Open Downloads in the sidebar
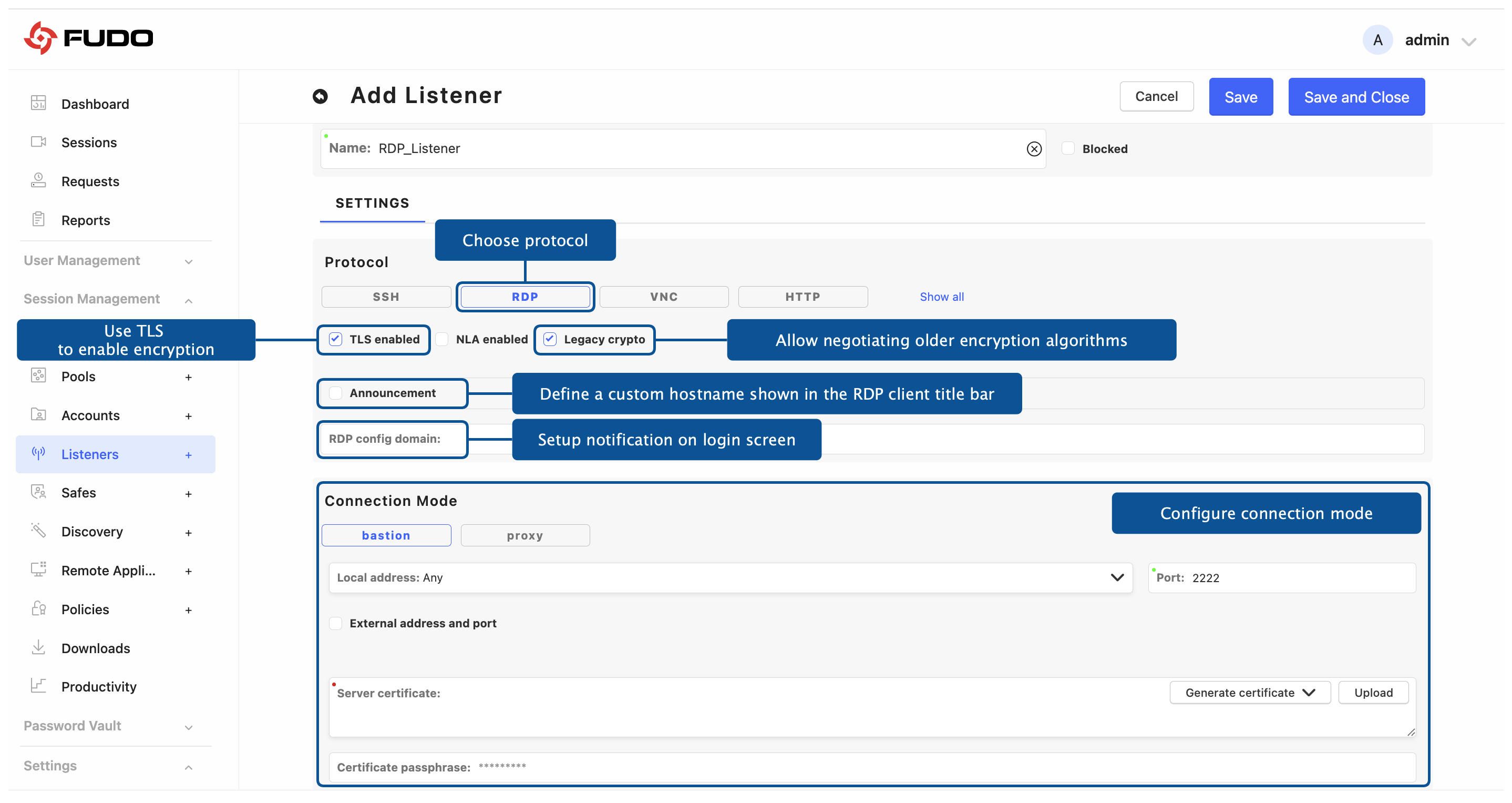The image size is (1512, 803). pyautogui.click(x=96, y=648)
